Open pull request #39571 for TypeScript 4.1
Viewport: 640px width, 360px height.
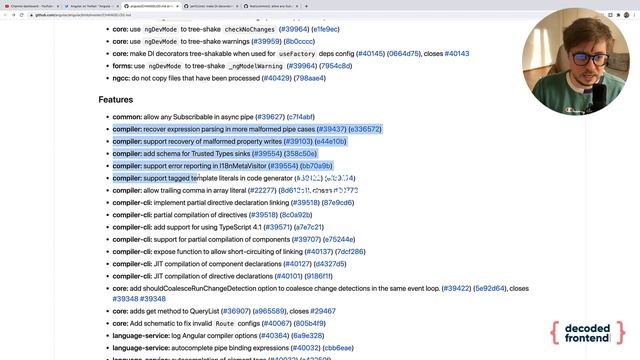(278, 227)
